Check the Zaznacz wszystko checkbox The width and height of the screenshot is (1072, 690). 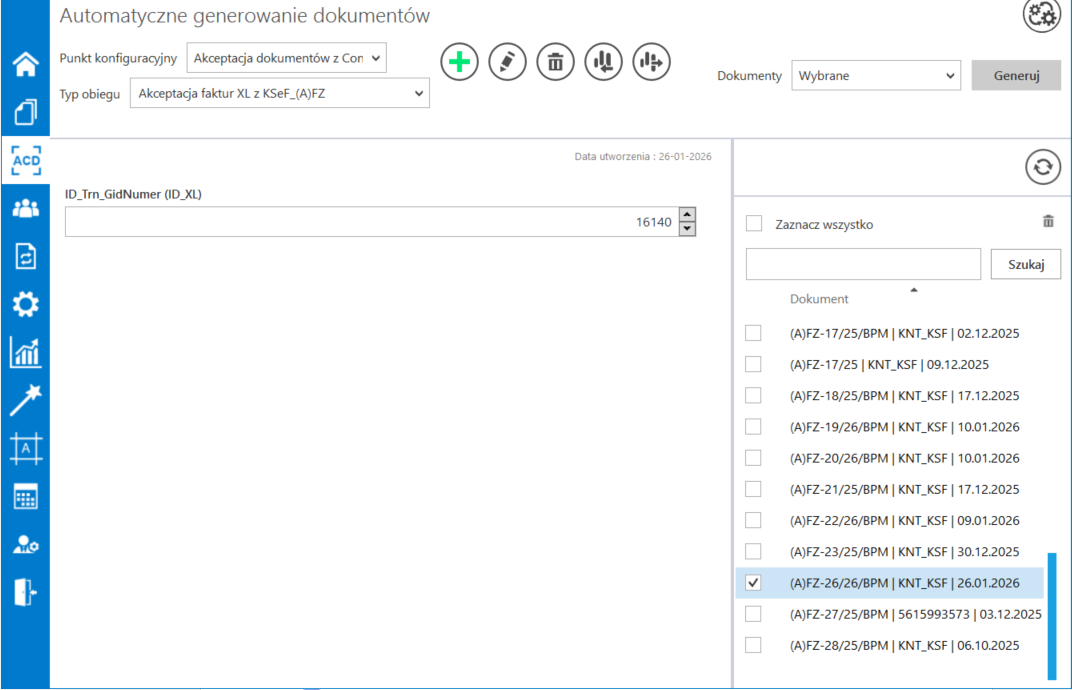pyautogui.click(x=754, y=224)
